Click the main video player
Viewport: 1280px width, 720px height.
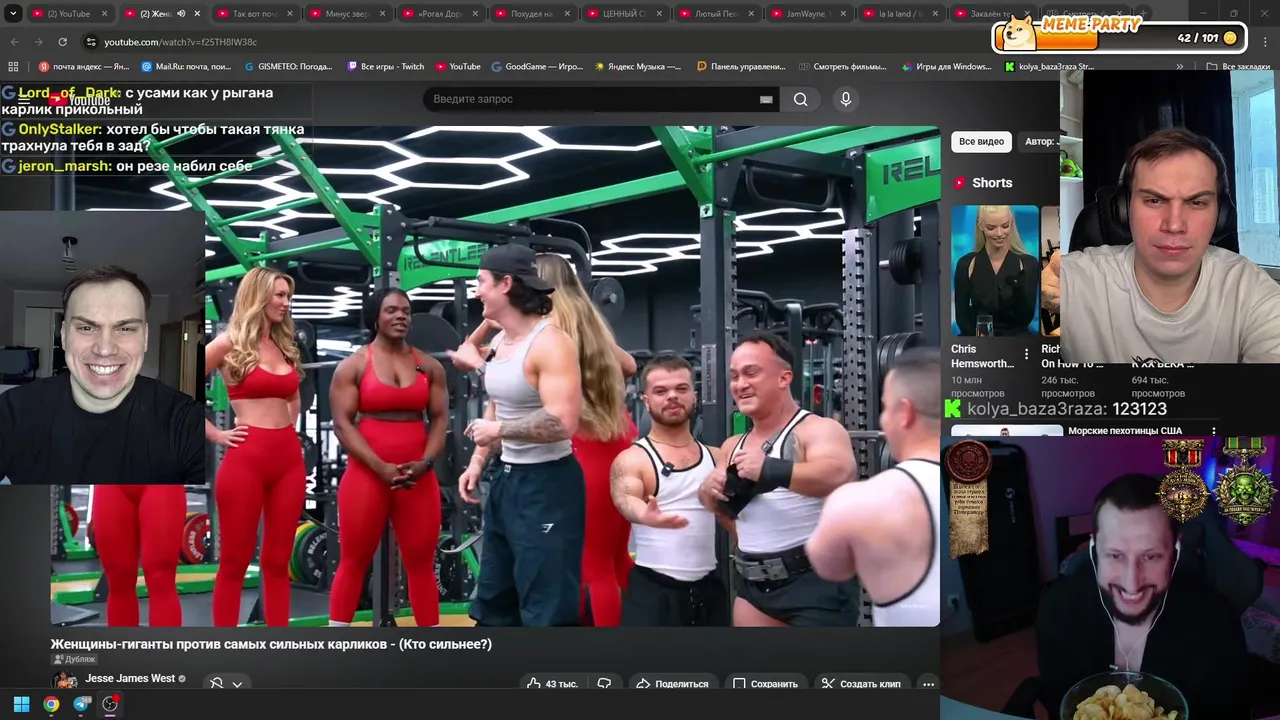pyautogui.click(x=495, y=376)
